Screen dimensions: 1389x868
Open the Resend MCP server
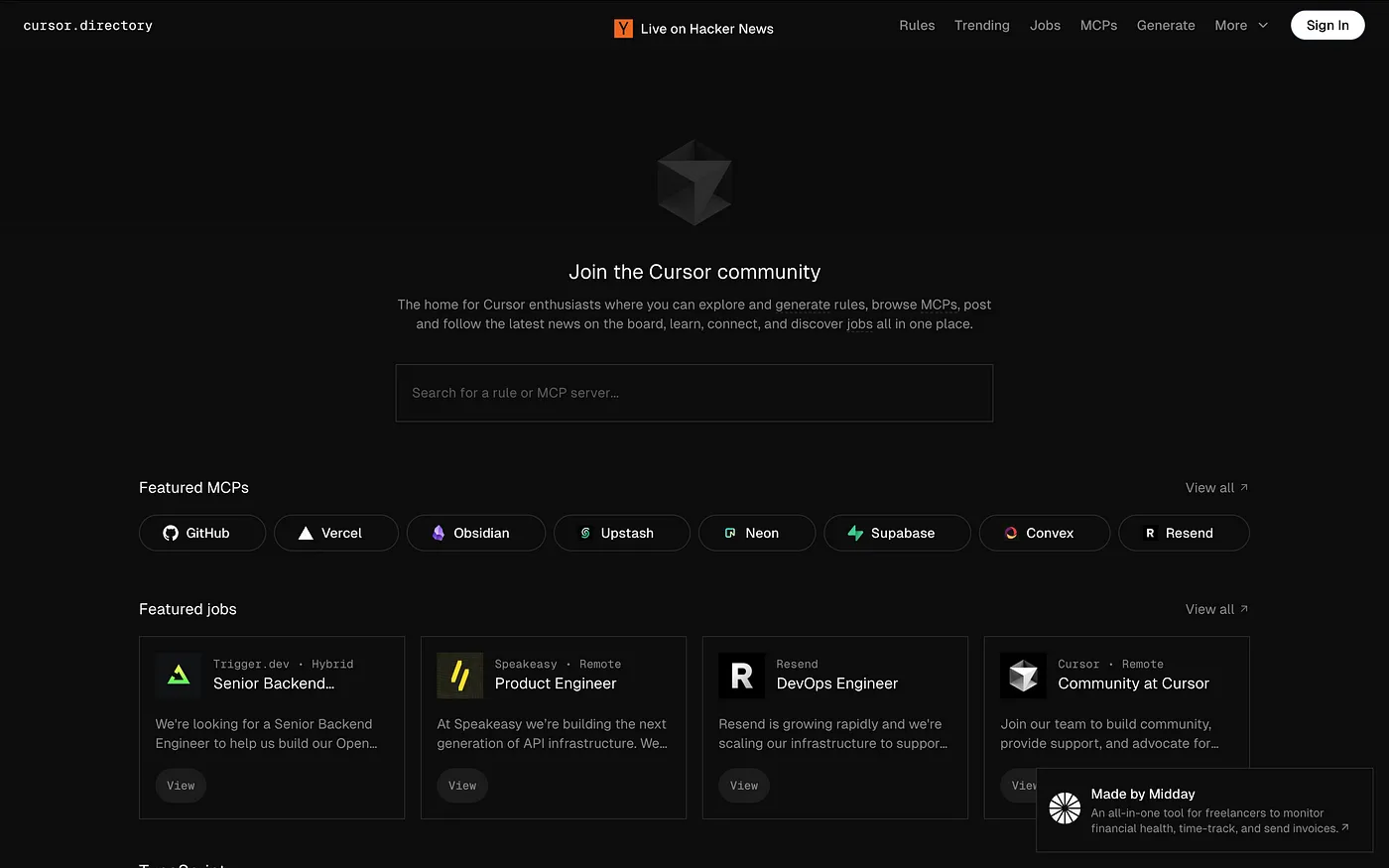[1184, 533]
